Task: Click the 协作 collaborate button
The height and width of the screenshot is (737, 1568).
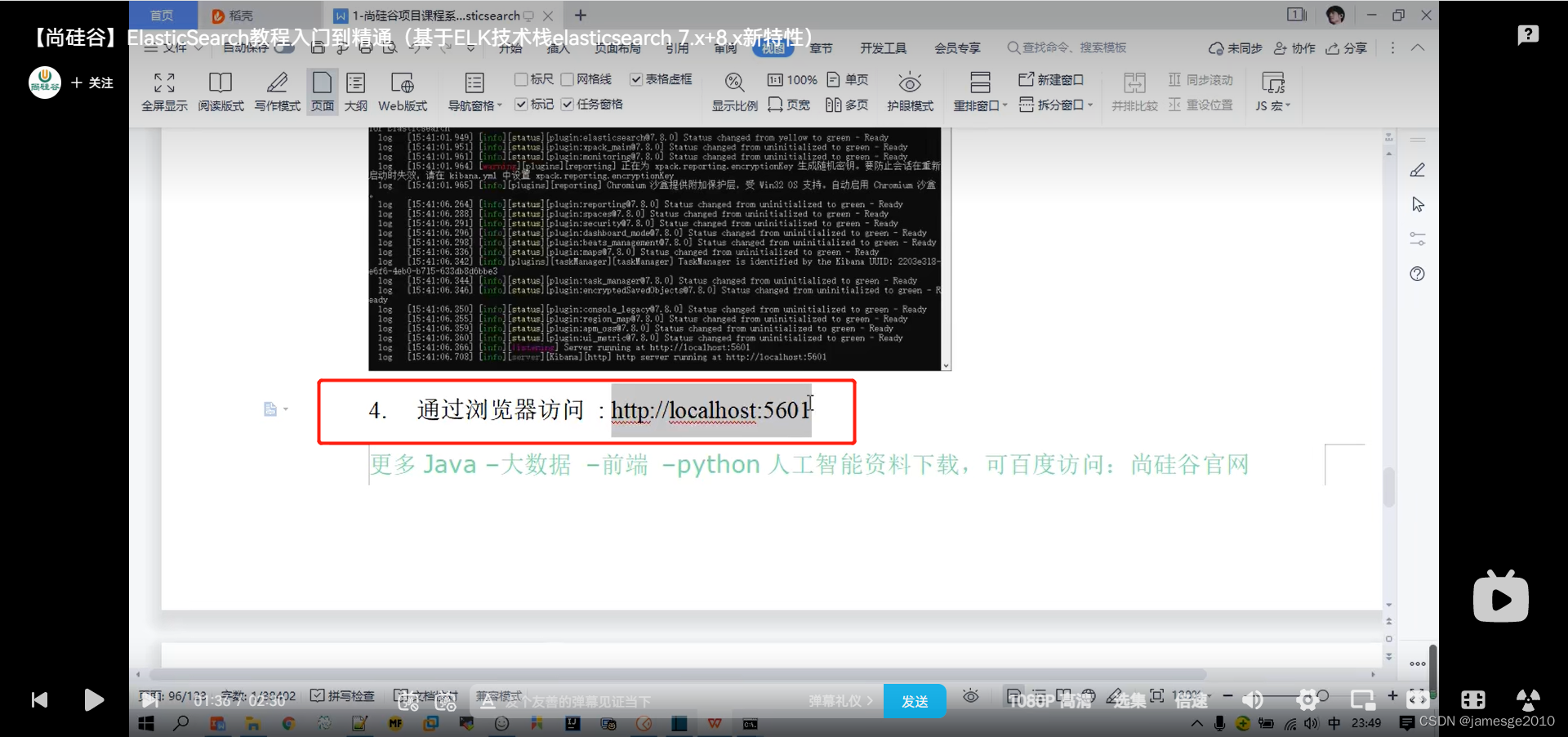Action: tap(1295, 48)
